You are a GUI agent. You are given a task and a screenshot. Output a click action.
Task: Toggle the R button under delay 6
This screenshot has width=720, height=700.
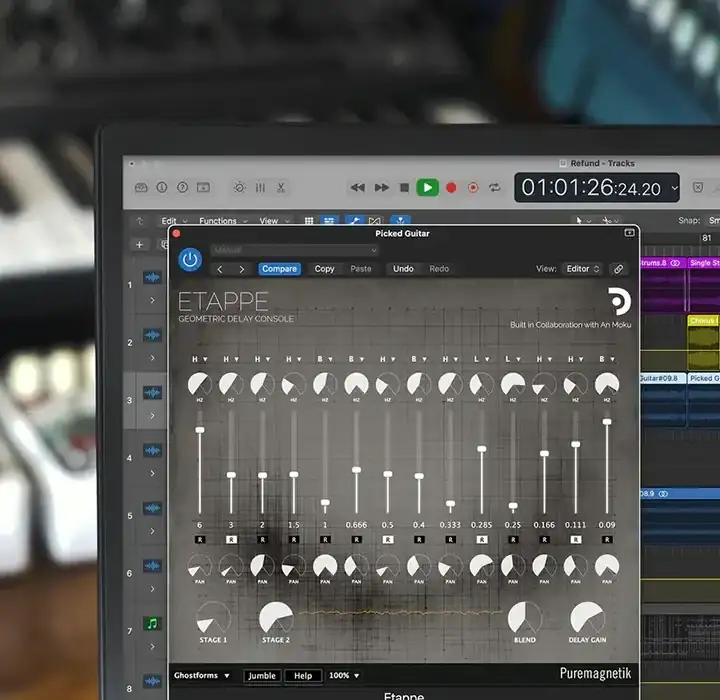(x=200, y=540)
